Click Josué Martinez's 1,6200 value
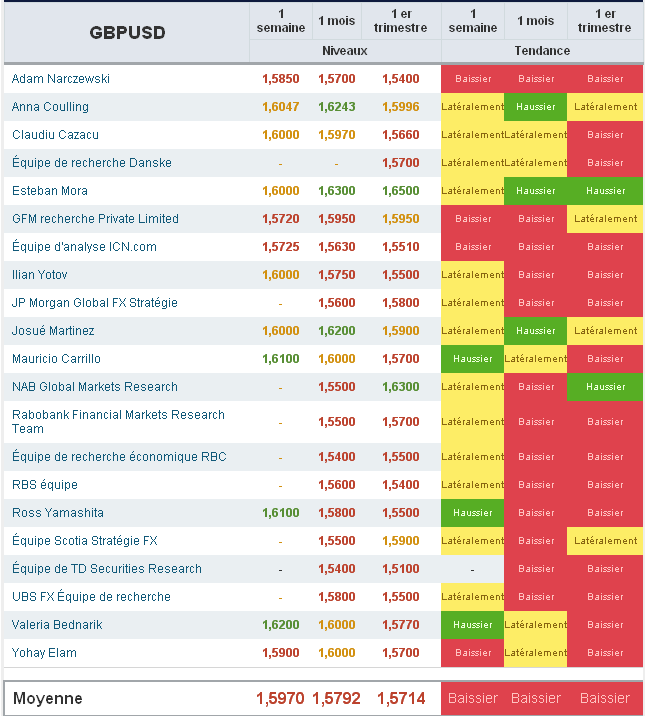Viewport: 645px width, 716px height. tap(337, 331)
